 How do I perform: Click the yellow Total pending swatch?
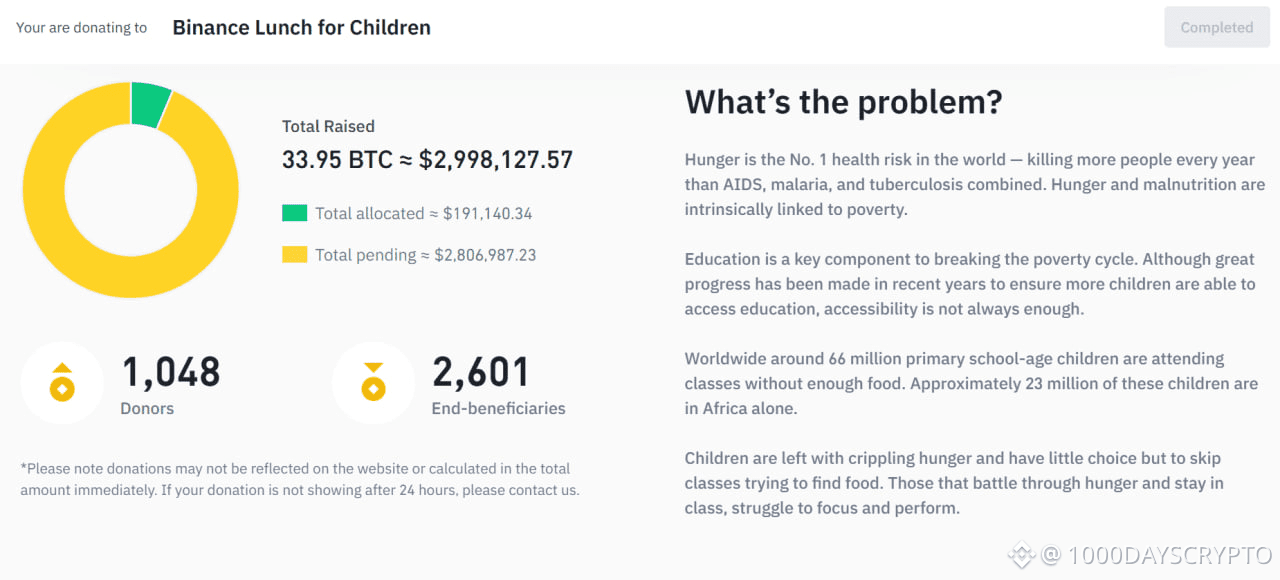[x=294, y=255]
